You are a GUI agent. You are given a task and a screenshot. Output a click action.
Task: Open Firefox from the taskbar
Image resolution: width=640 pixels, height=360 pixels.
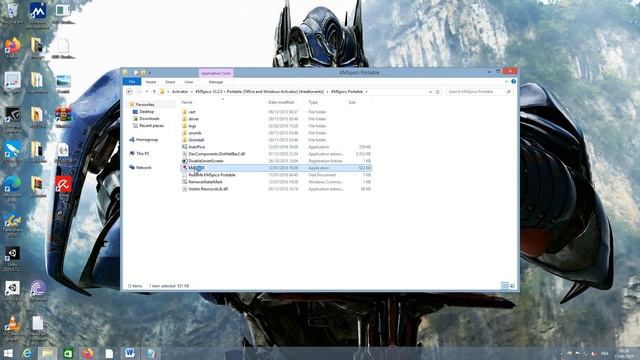[88, 353]
